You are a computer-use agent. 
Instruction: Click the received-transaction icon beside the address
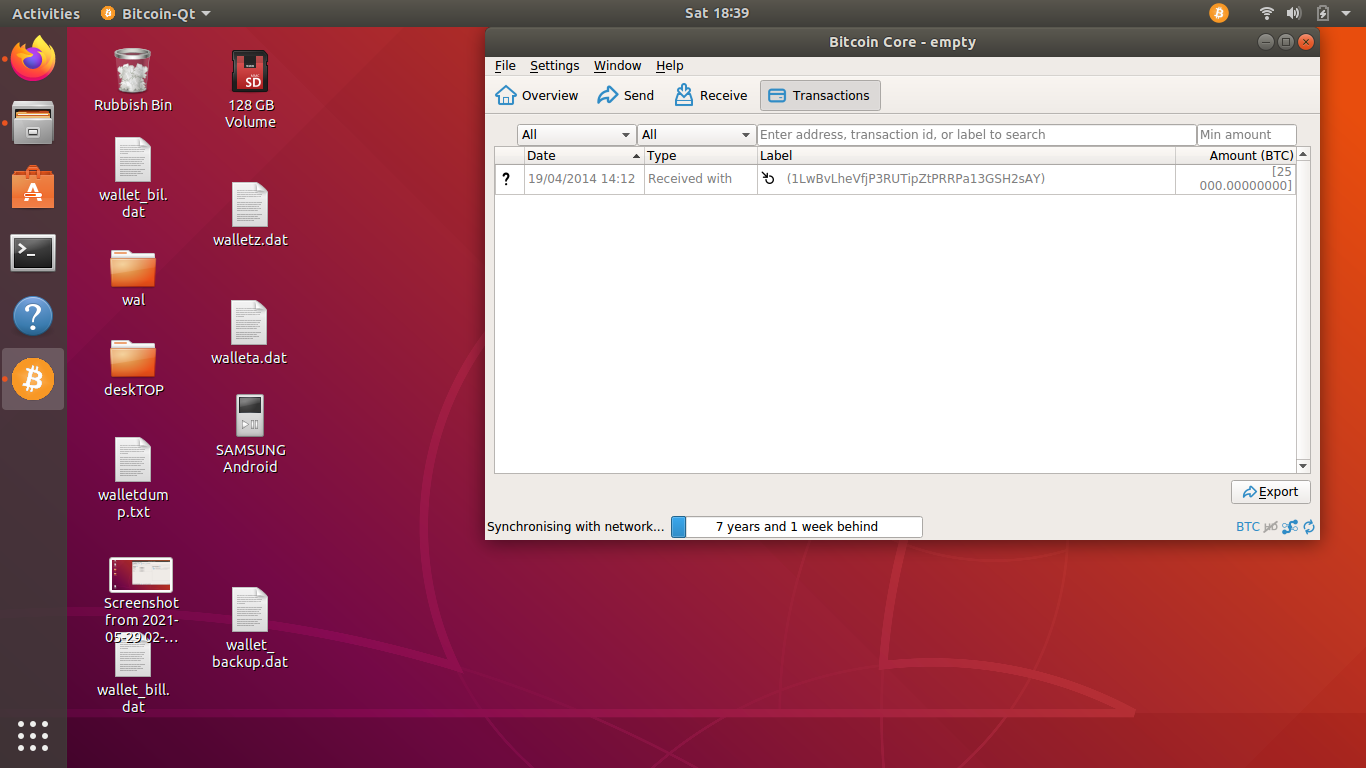768,179
